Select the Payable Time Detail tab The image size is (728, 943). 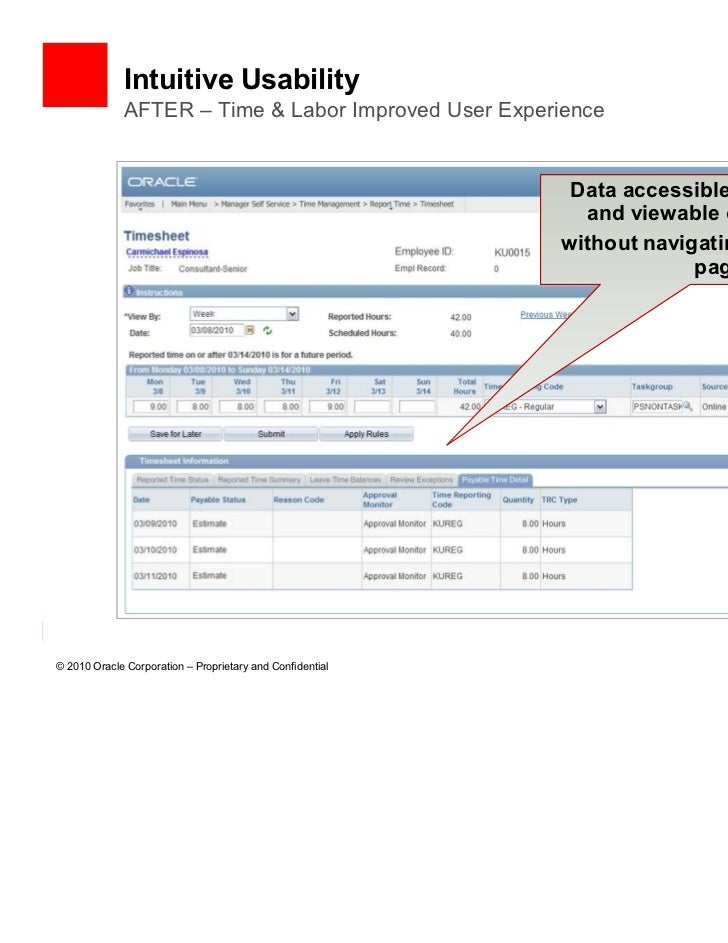tap(495, 480)
